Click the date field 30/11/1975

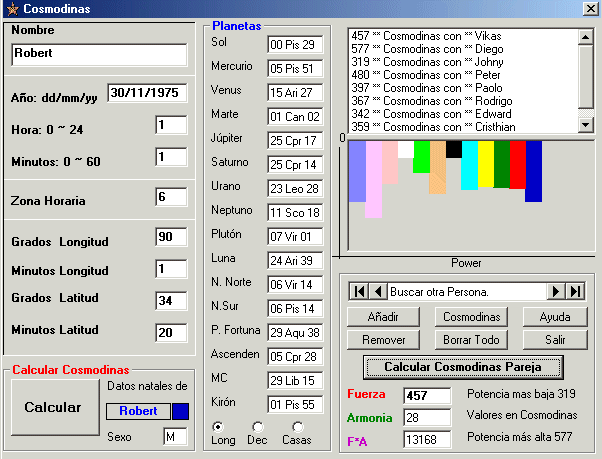click(x=147, y=94)
